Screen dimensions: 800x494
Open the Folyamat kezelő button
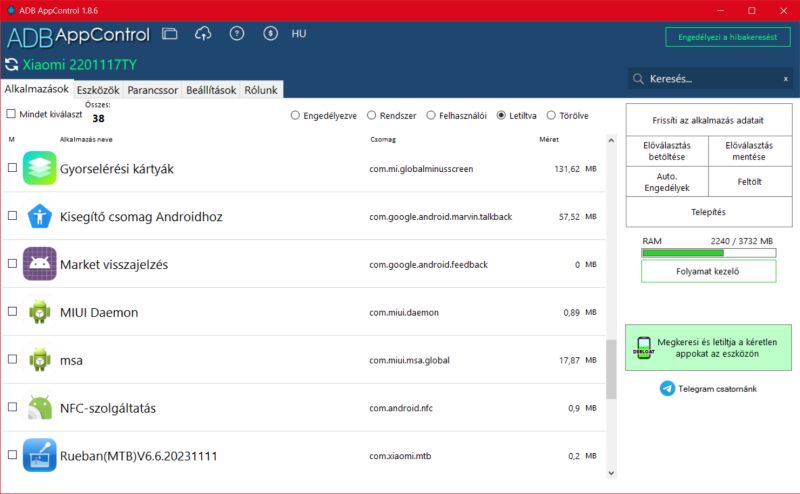point(708,271)
